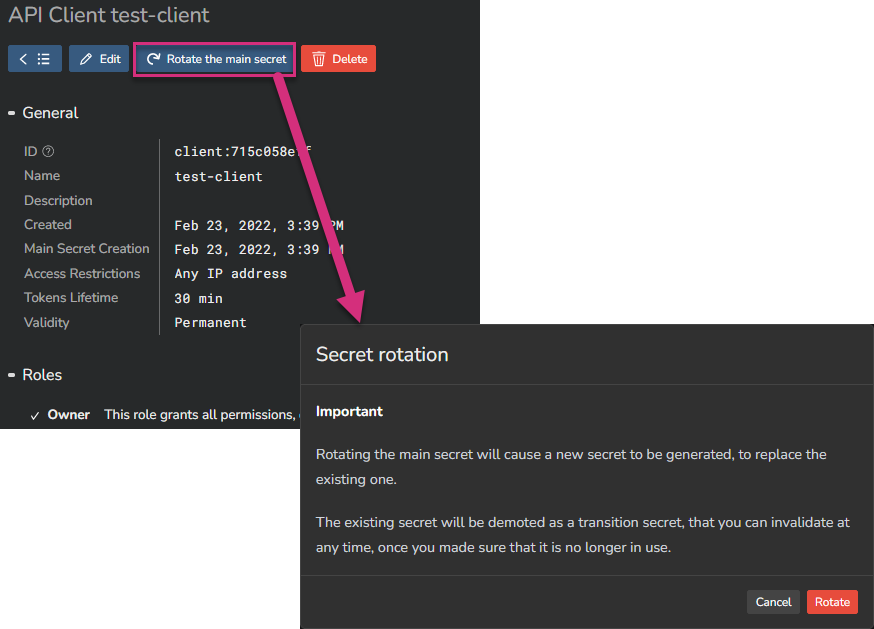Click the pencil icon on the Edit button
The image size is (874, 629).
[84, 58]
